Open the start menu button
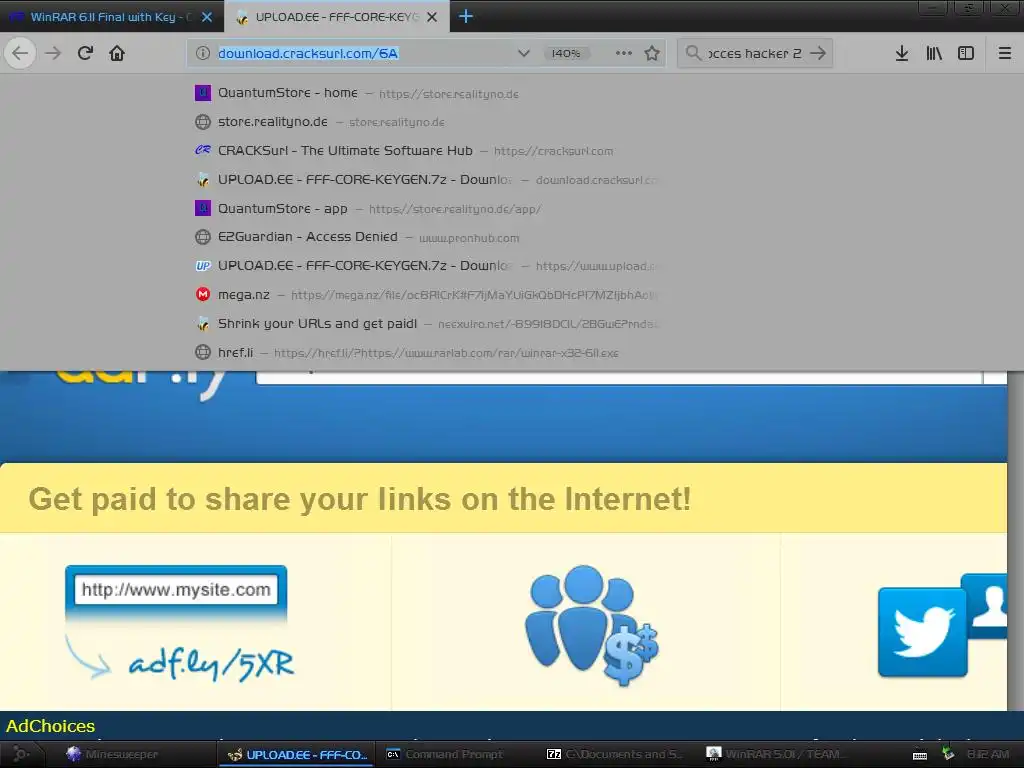The image size is (1024, 768). pos(20,754)
